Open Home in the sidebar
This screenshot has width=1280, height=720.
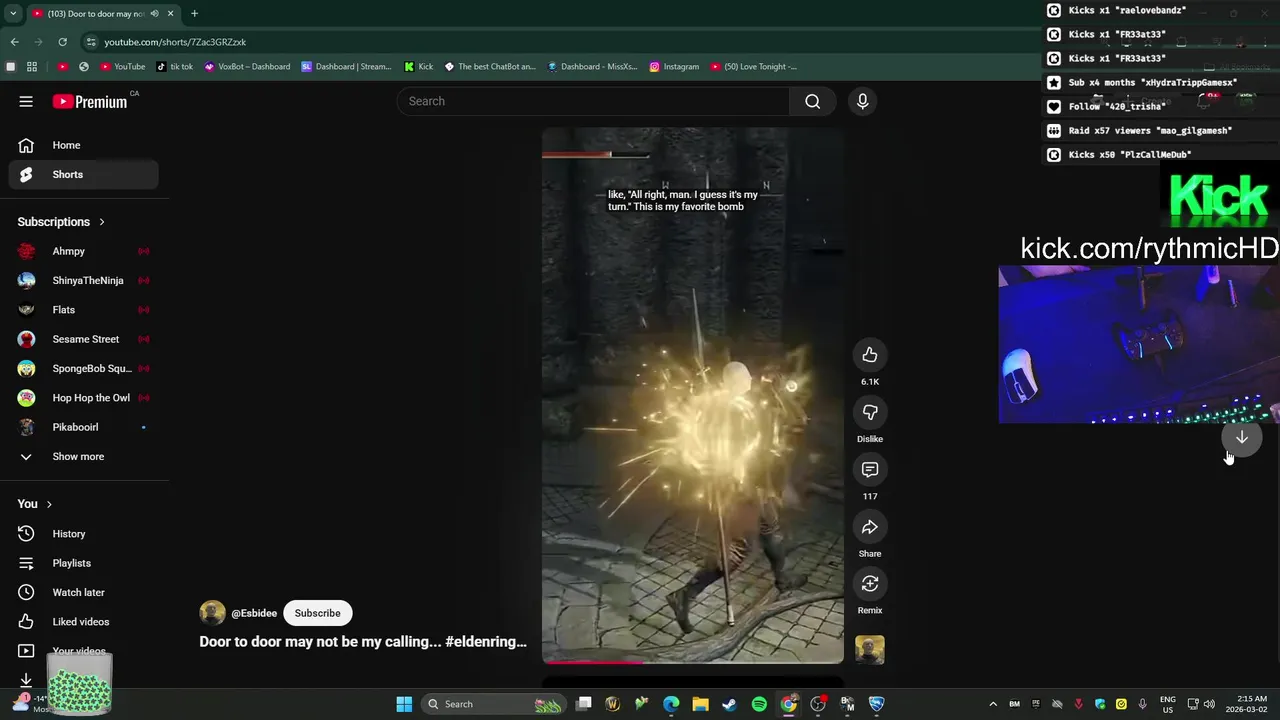pyautogui.click(x=84, y=145)
